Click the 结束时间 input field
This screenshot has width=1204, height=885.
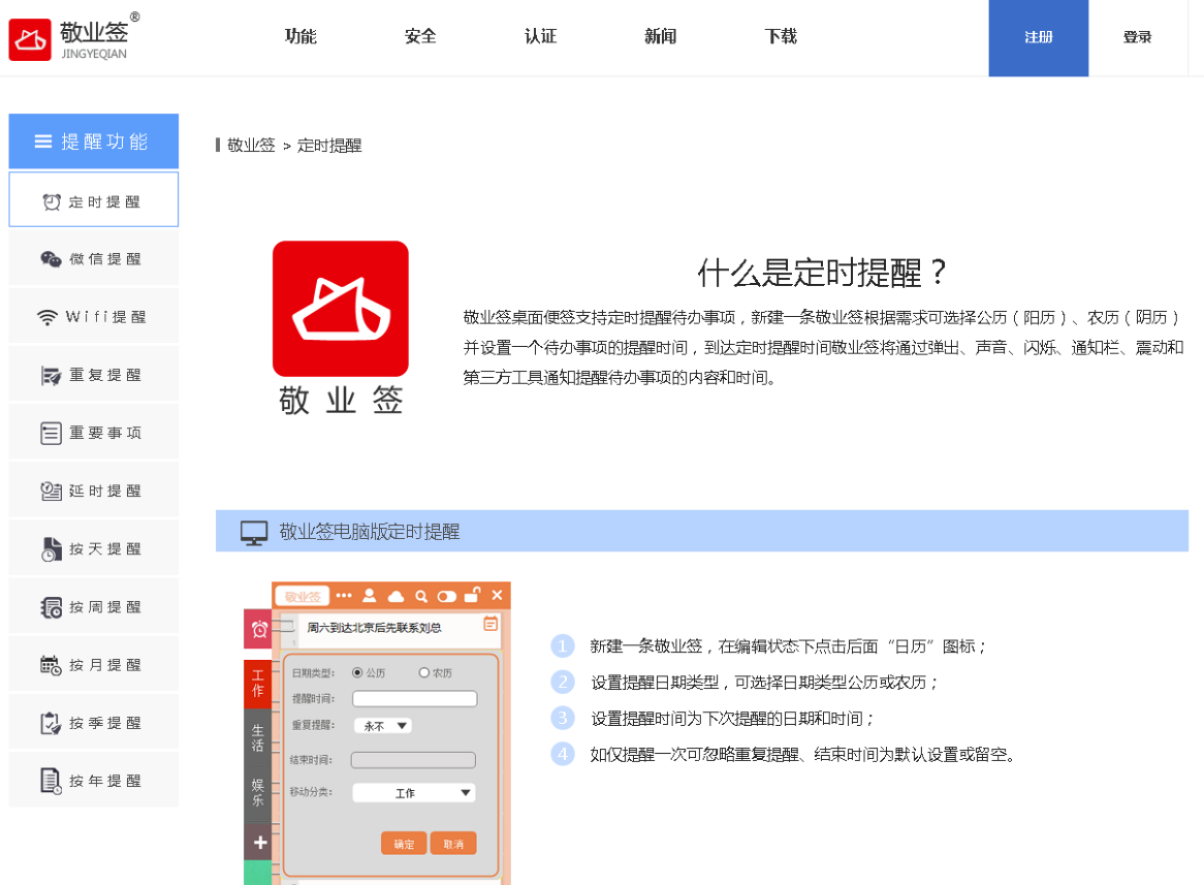pyautogui.click(x=413, y=760)
